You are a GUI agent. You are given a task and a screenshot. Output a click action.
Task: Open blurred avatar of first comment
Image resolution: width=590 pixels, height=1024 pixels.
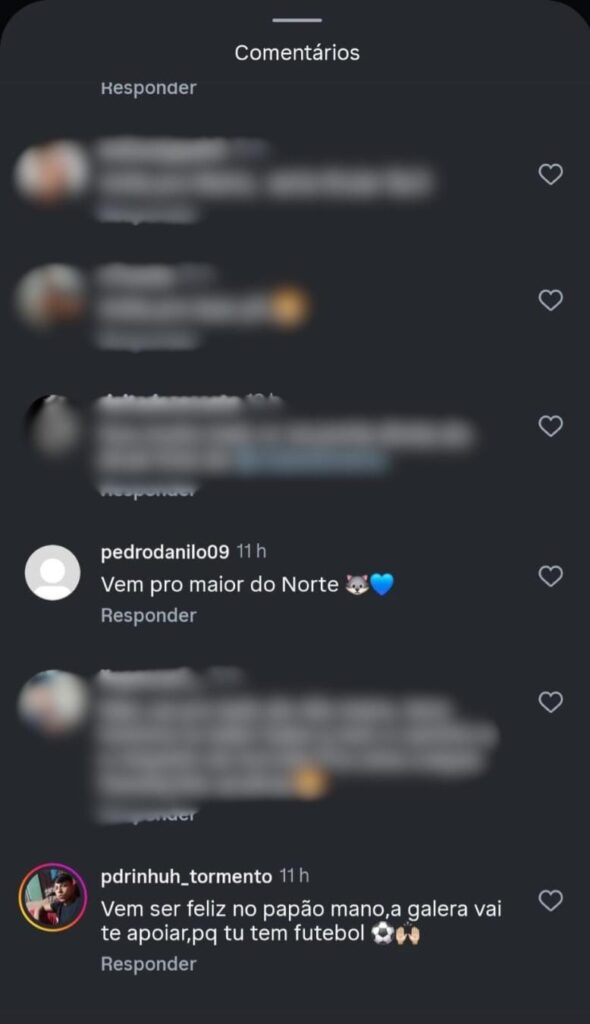tap(52, 171)
